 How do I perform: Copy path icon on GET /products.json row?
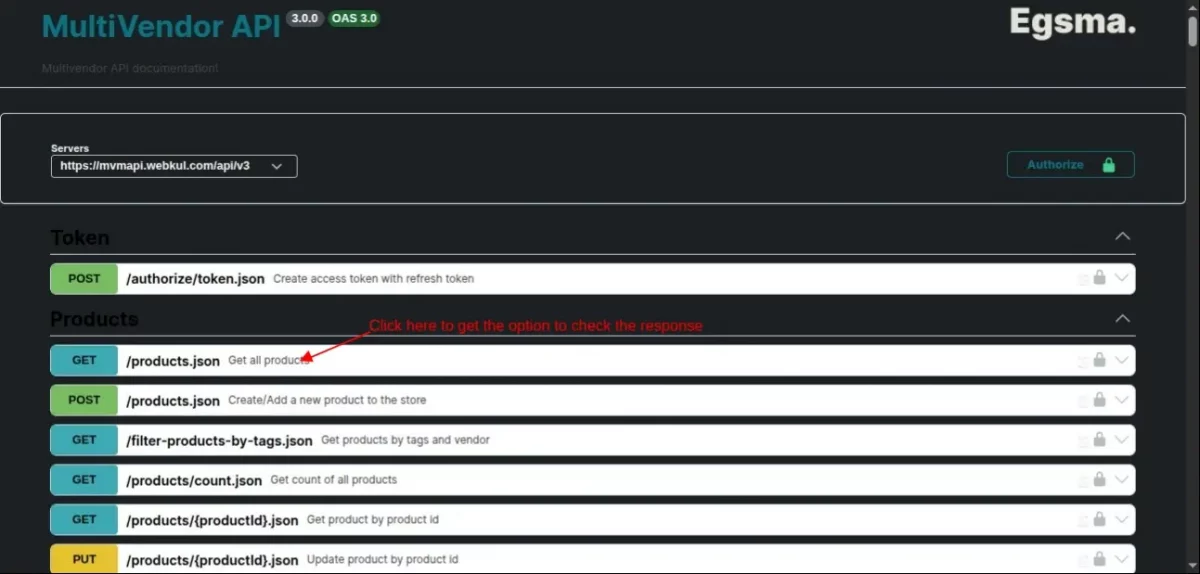[x=1083, y=361]
